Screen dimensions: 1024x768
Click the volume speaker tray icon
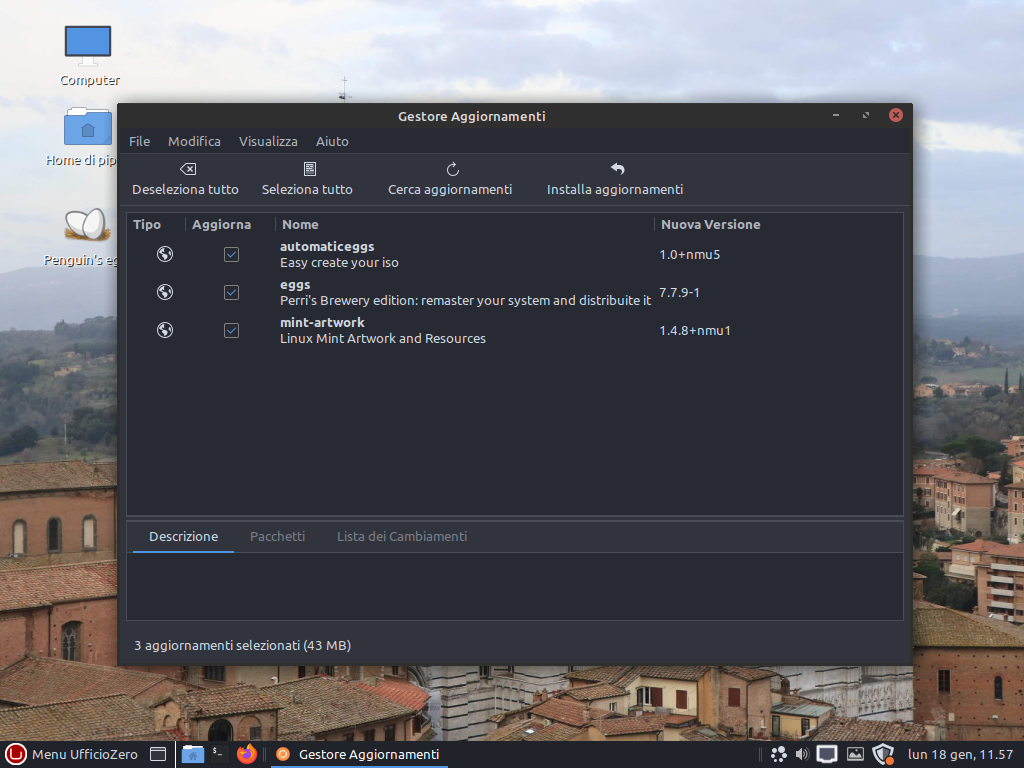click(802, 754)
